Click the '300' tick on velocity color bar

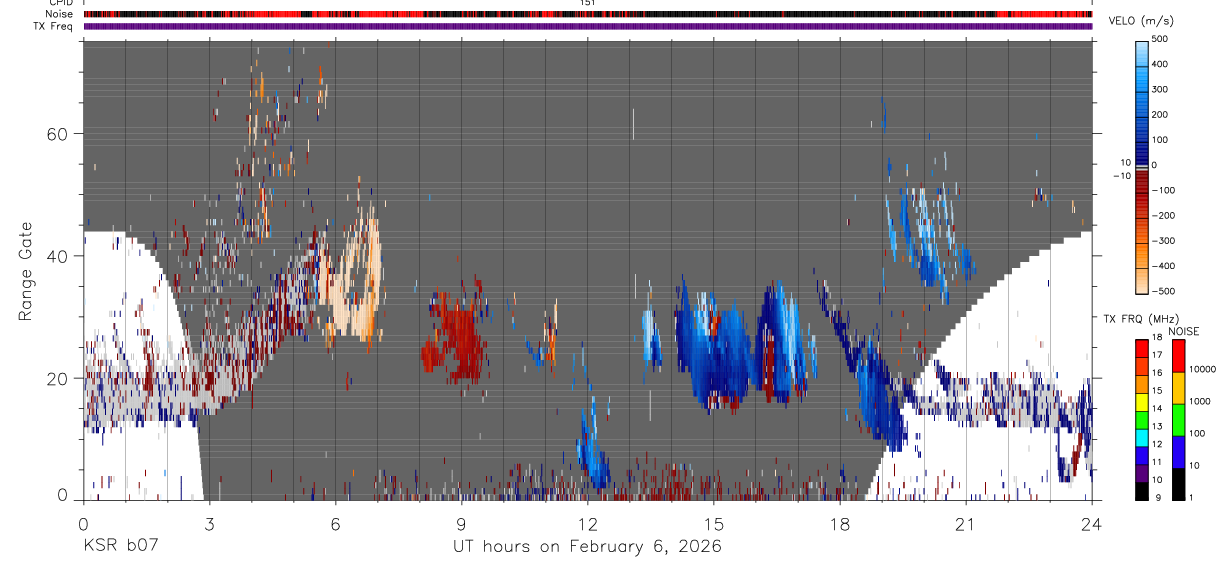pyautogui.click(x=1160, y=89)
